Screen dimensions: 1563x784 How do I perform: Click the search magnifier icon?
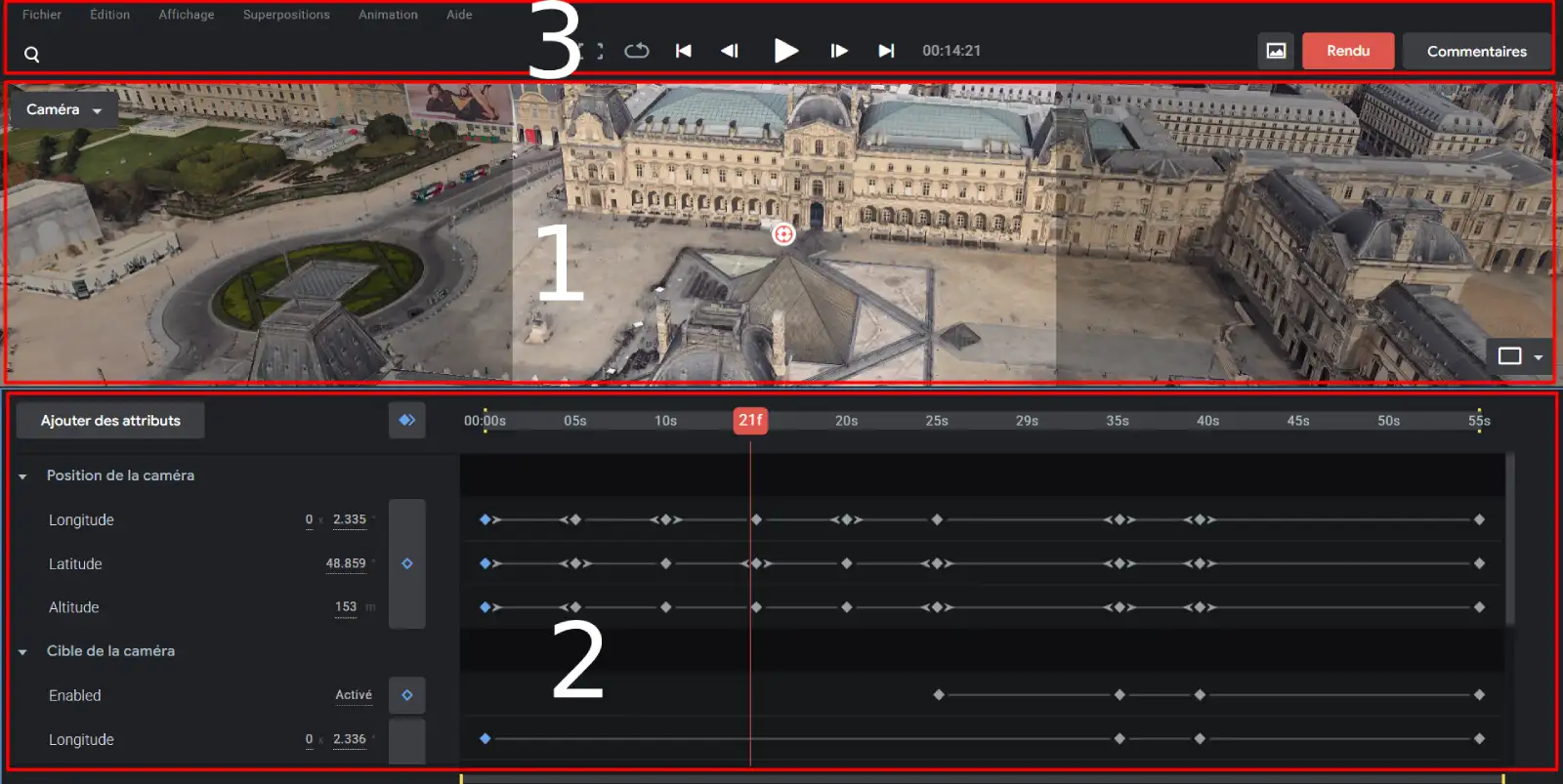(32, 55)
